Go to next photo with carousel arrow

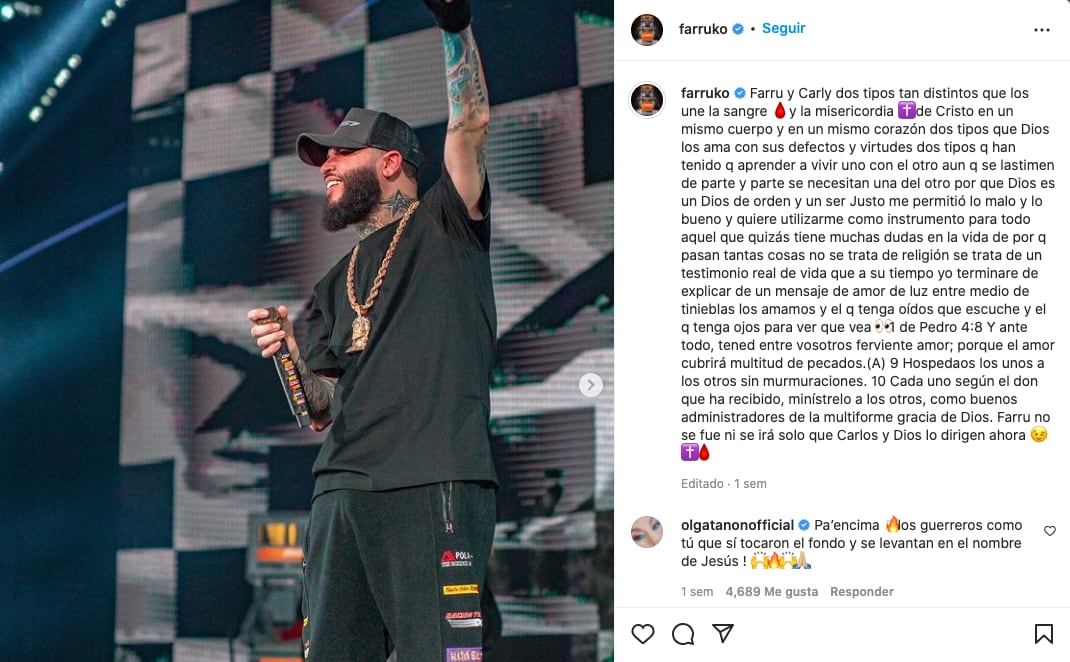click(590, 385)
